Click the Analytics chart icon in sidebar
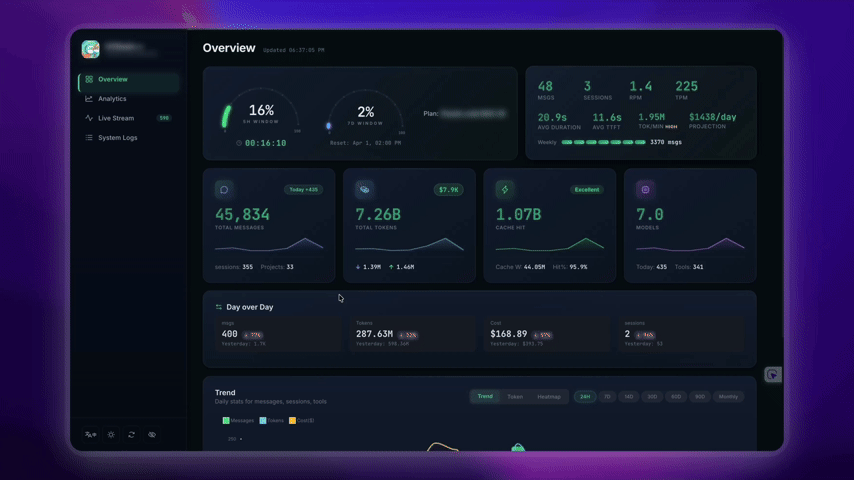 tap(89, 99)
